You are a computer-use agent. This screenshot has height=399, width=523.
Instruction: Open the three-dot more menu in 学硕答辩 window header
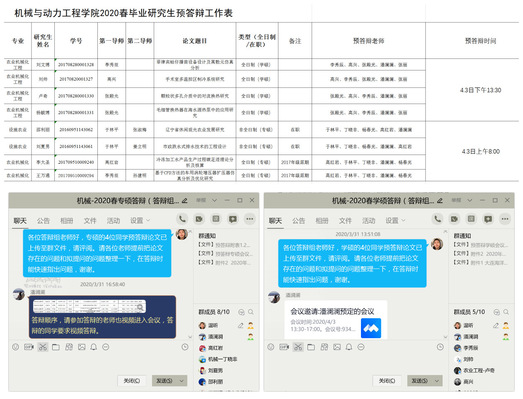tap(505, 219)
